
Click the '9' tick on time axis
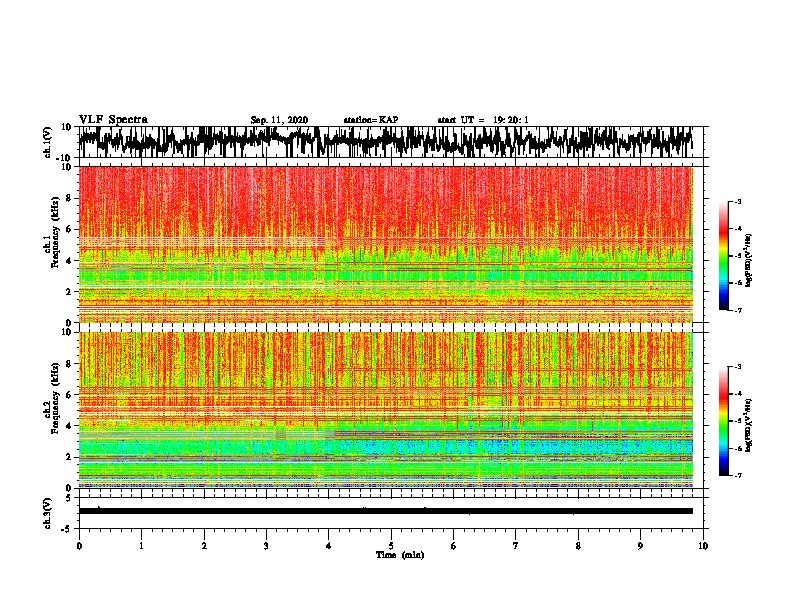(641, 546)
